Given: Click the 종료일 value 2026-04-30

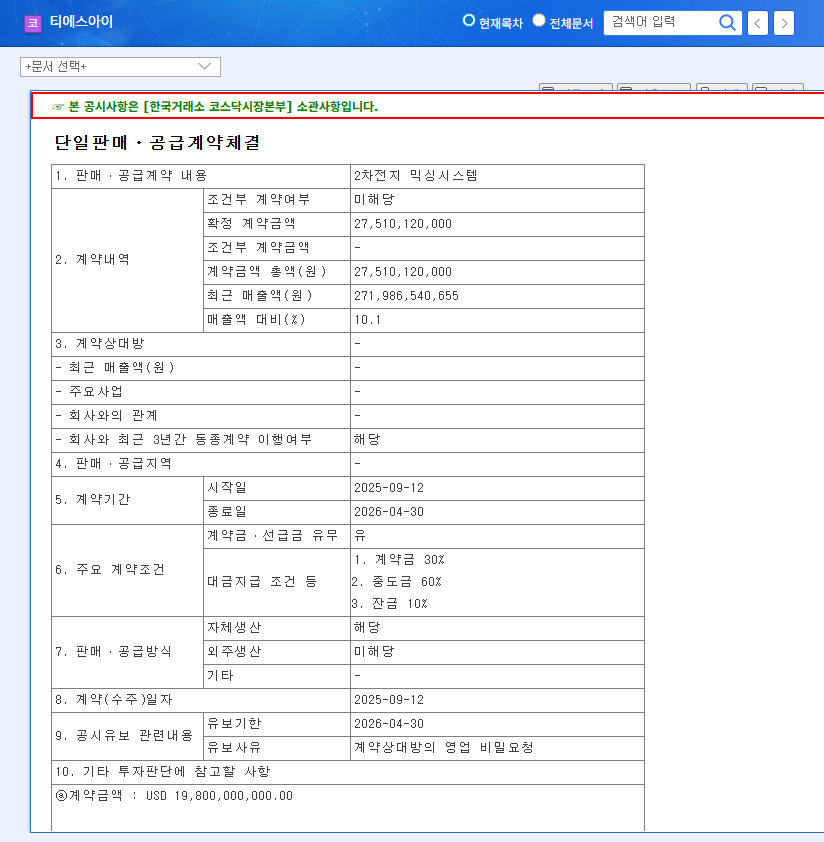Looking at the screenshot, I should [x=389, y=512].
